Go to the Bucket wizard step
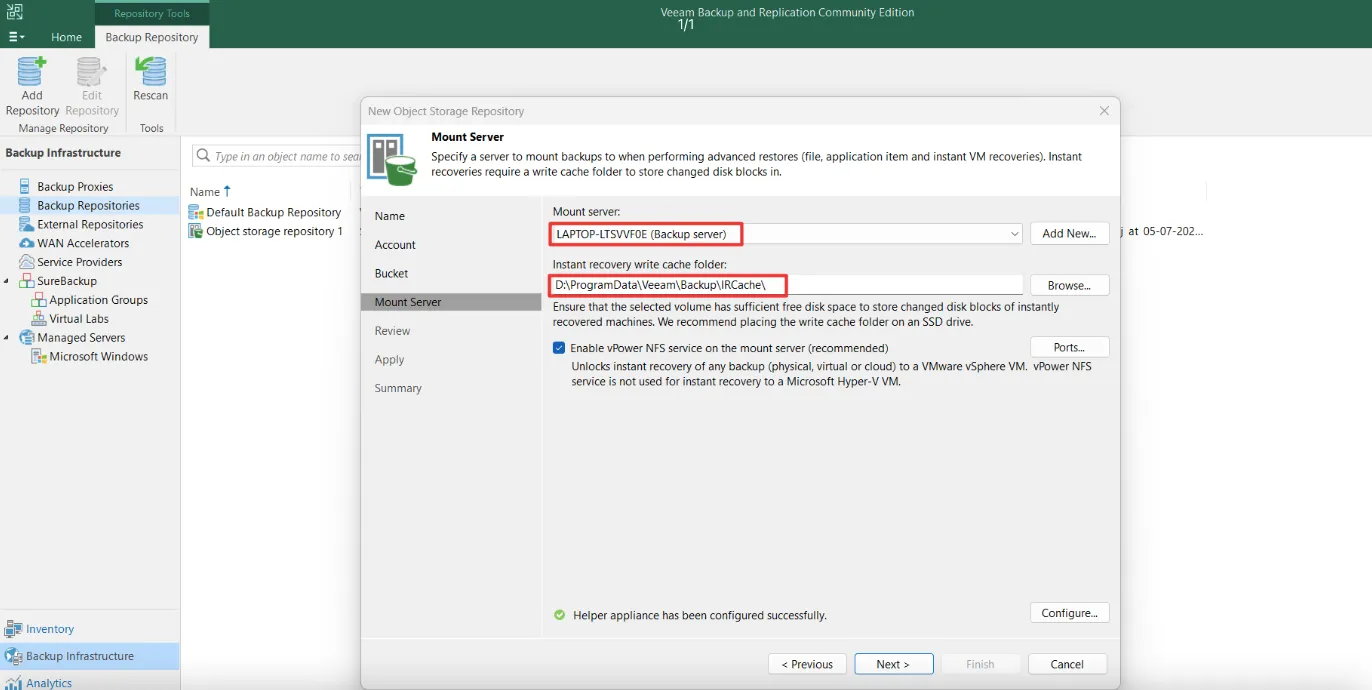Screen dimensions: 1372x690 pyautogui.click(x=392, y=273)
